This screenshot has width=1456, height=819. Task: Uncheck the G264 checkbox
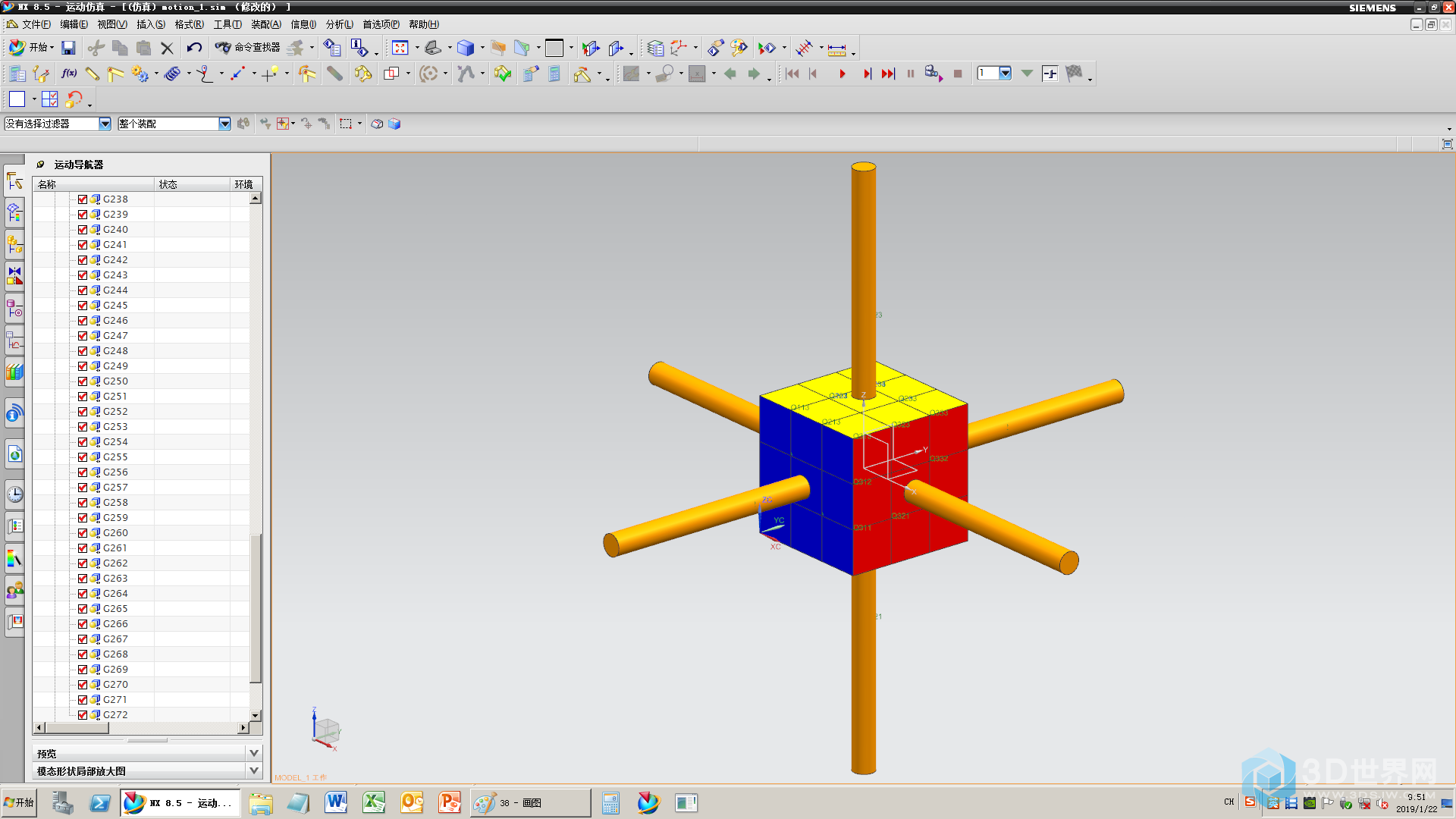83,594
